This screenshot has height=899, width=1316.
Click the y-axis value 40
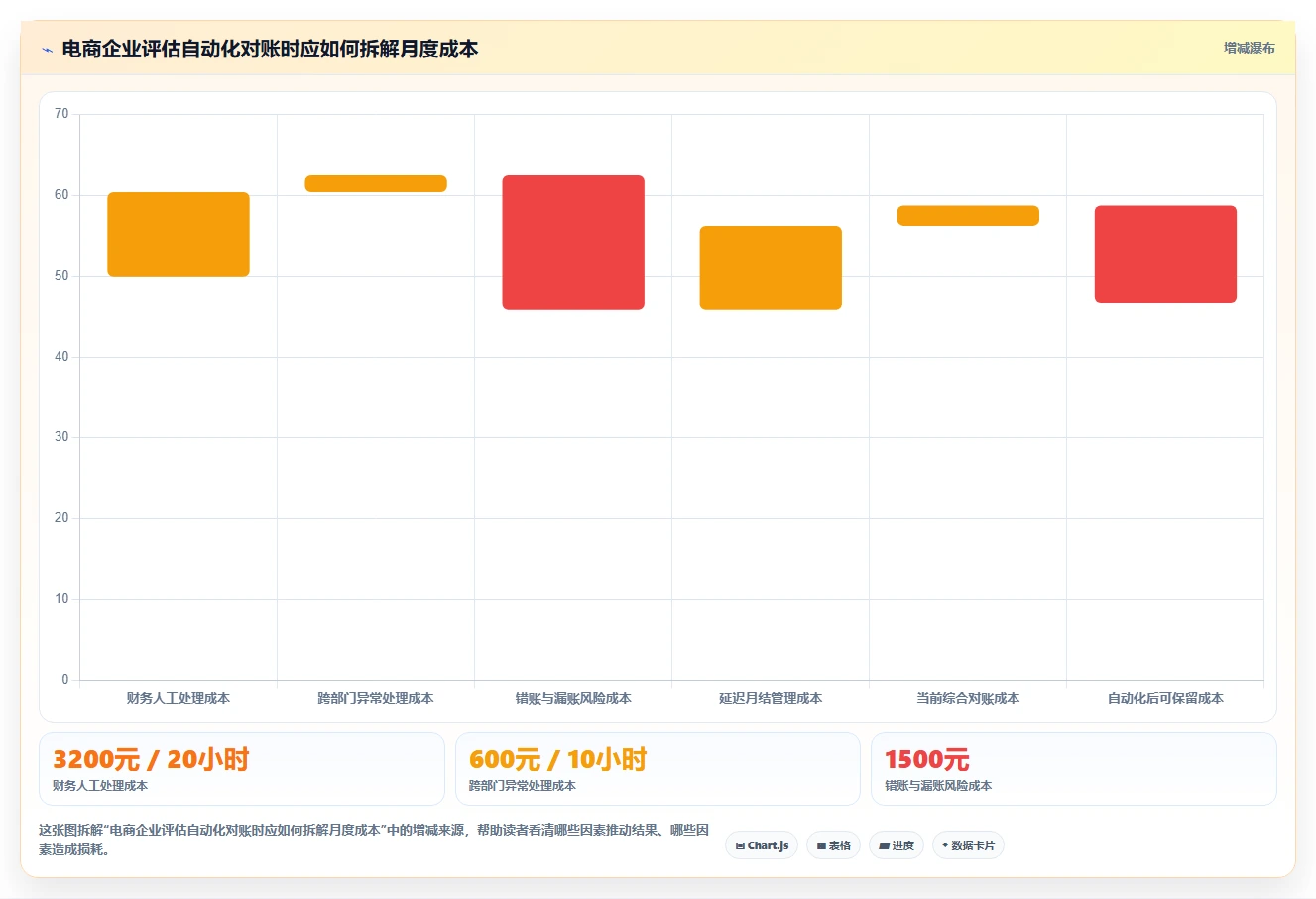coord(61,357)
